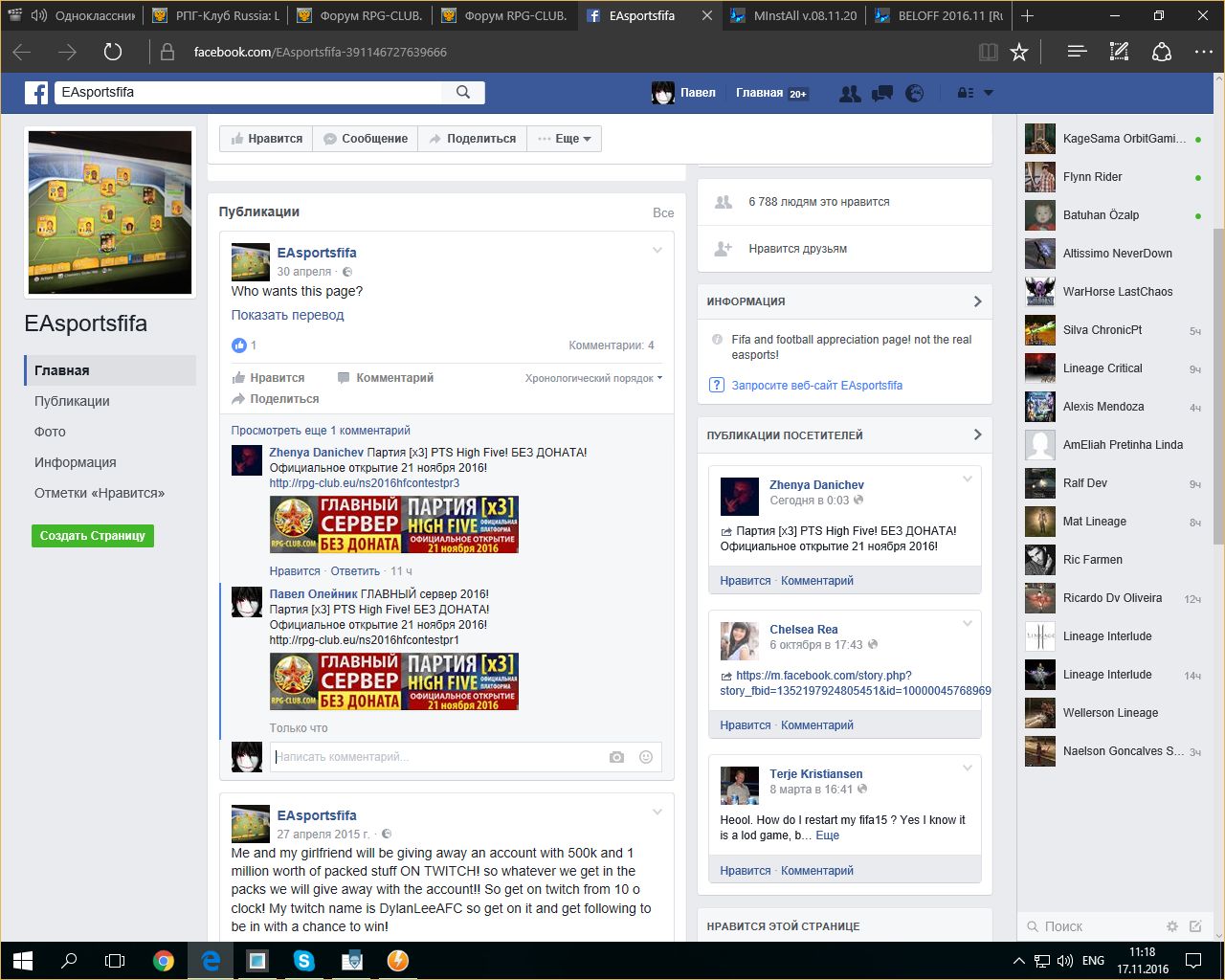
Task: Add page to favorites star icon
Action: click(x=1019, y=52)
